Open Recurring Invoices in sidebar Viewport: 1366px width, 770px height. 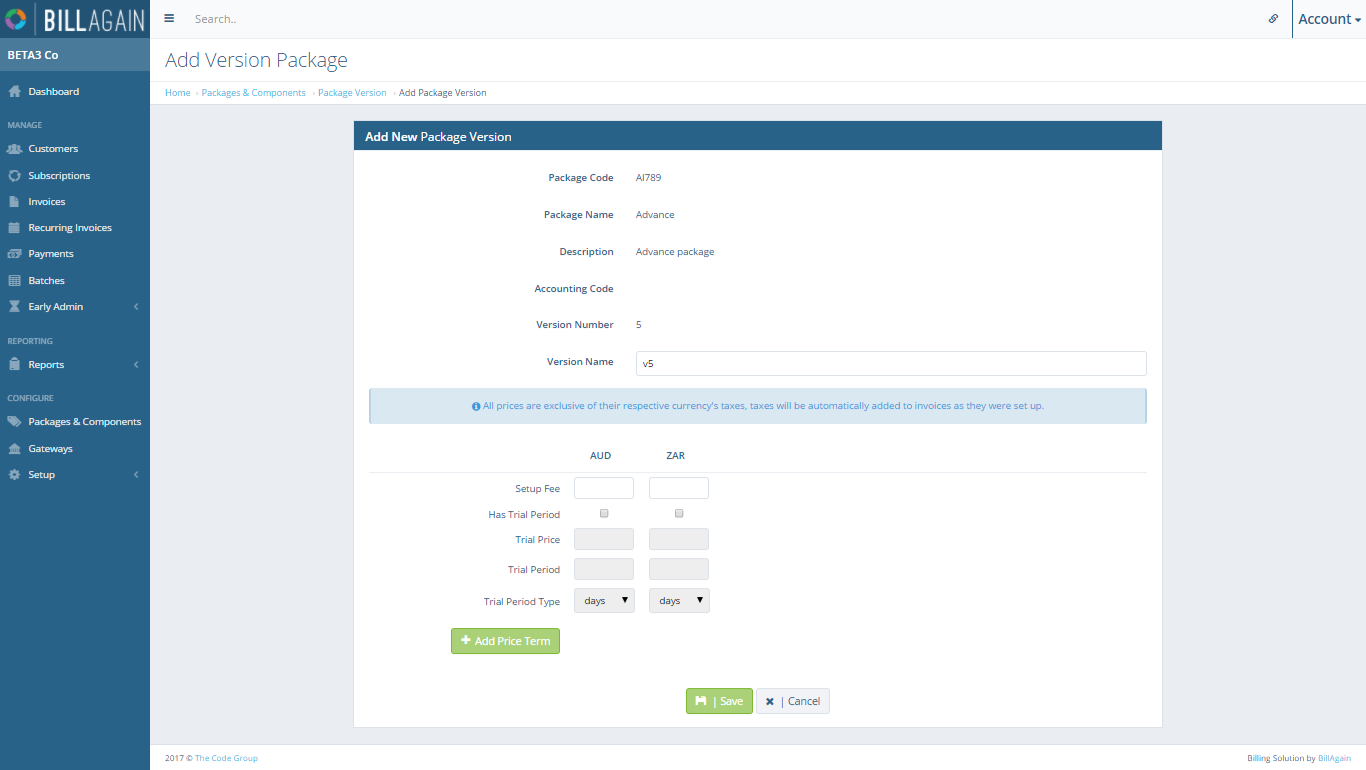point(70,228)
